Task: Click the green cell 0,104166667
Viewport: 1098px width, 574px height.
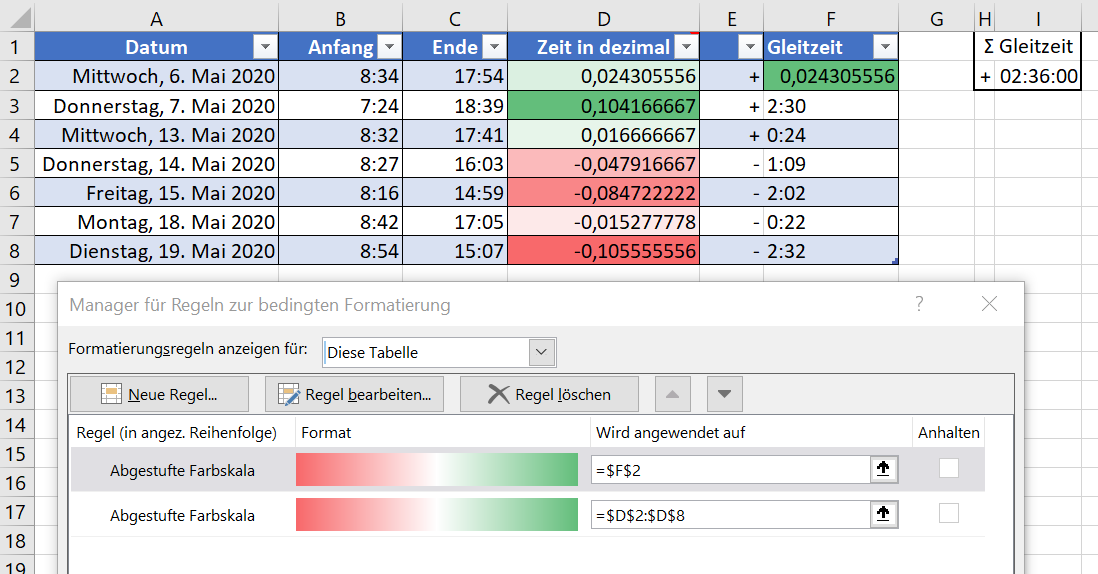Action: tap(604, 106)
